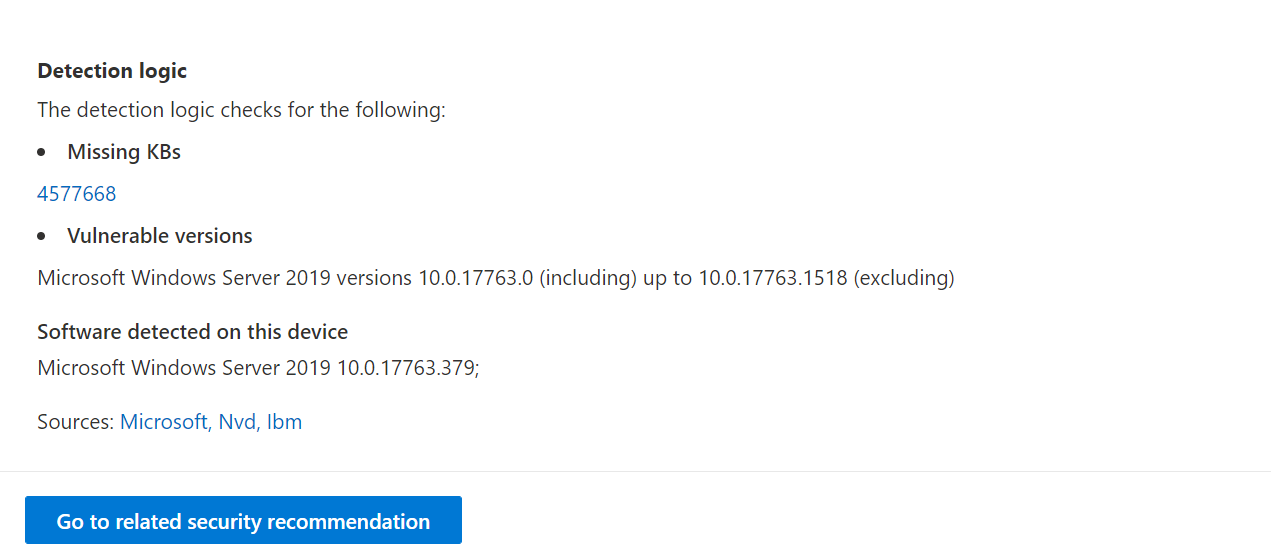
Task: Click version number 10.0.17763.1518 in vulnerable range
Action: 772,278
